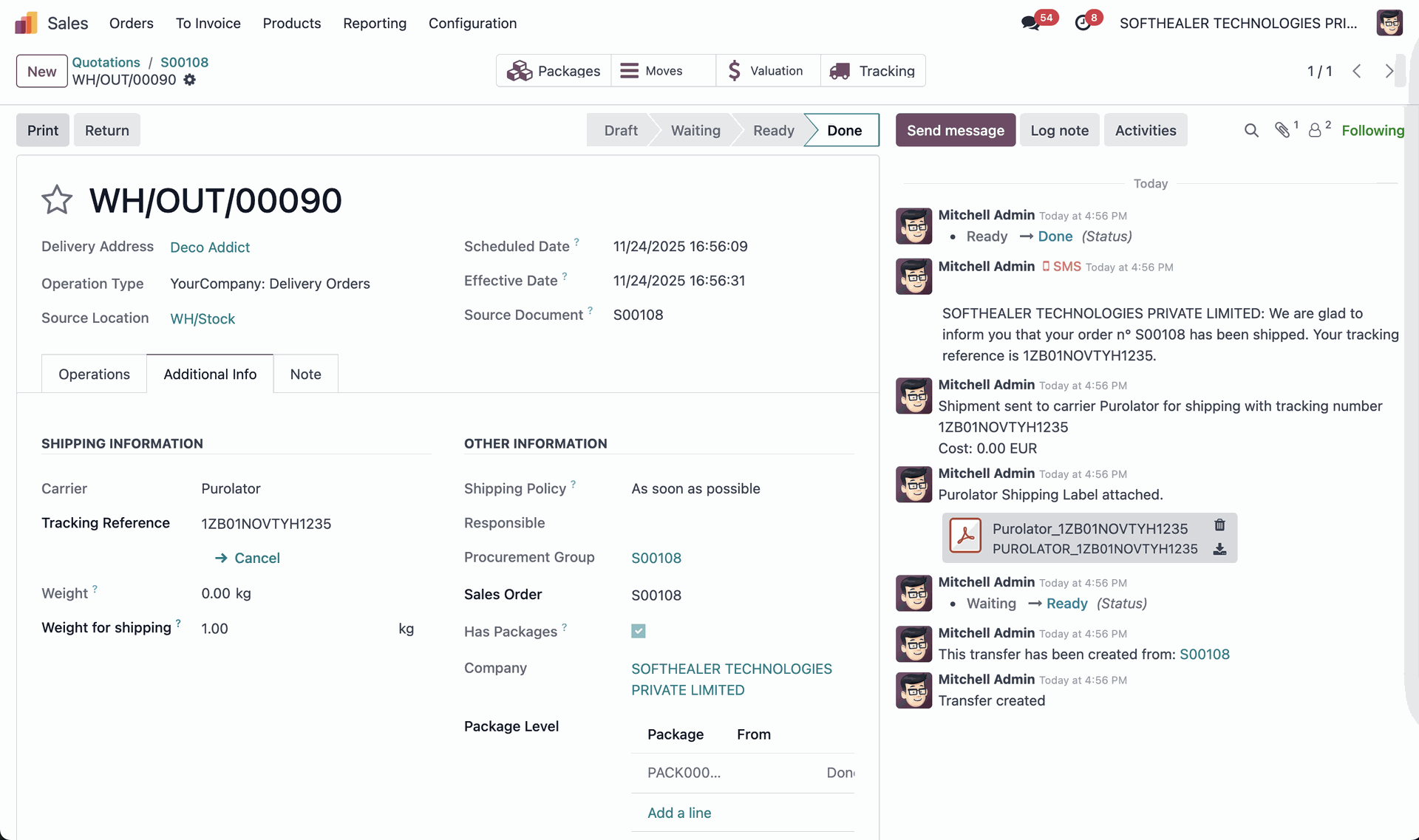The image size is (1419, 840).
Task: Download the Purolator PDF attachment
Action: [1219, 549]
